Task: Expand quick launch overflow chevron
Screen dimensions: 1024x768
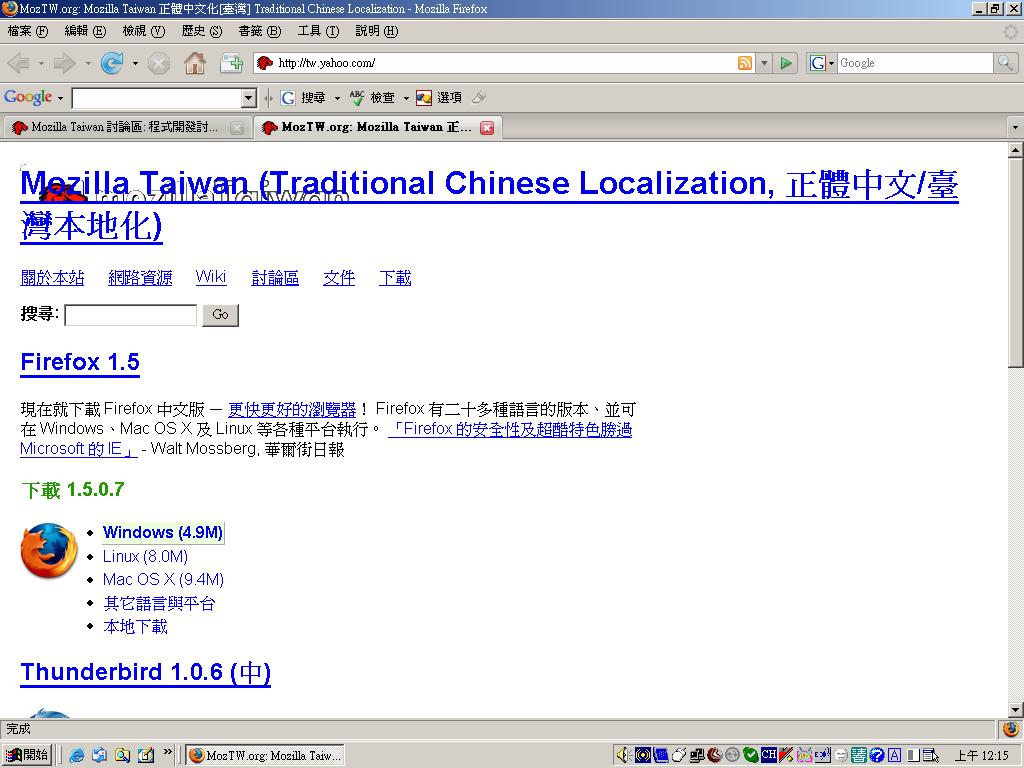Action: (x=168, y=752)
